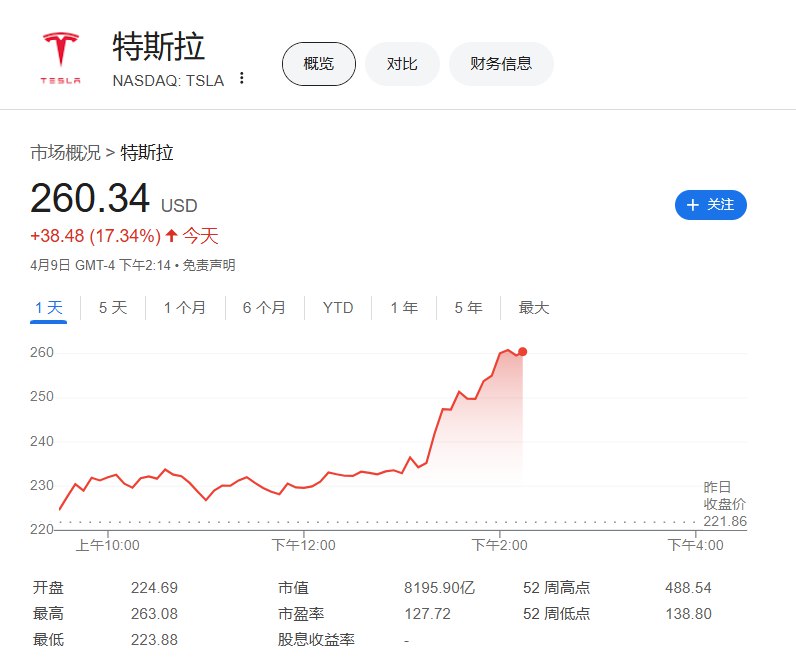The width and height of the screenshot is (796, 657).
Task: Click the red up-arrow next to 今天
Action: 172,236
